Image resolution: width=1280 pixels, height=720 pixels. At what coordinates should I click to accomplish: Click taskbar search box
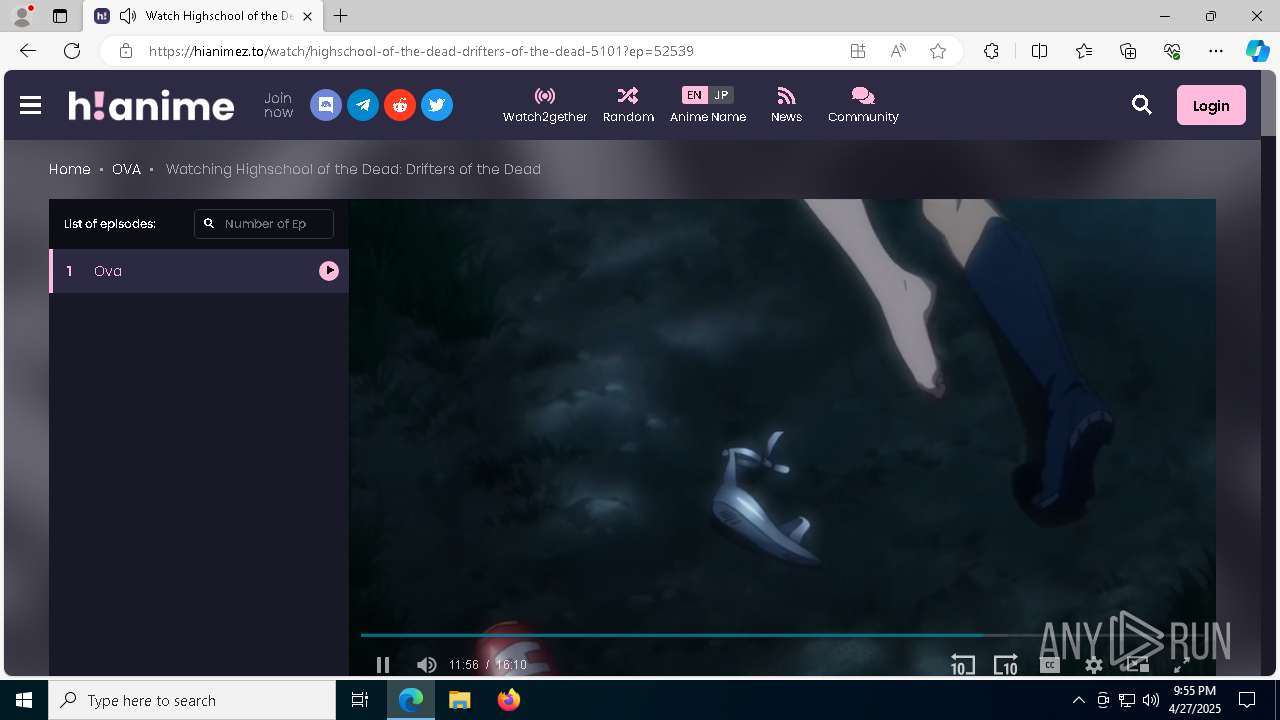[x=192, y=700]
